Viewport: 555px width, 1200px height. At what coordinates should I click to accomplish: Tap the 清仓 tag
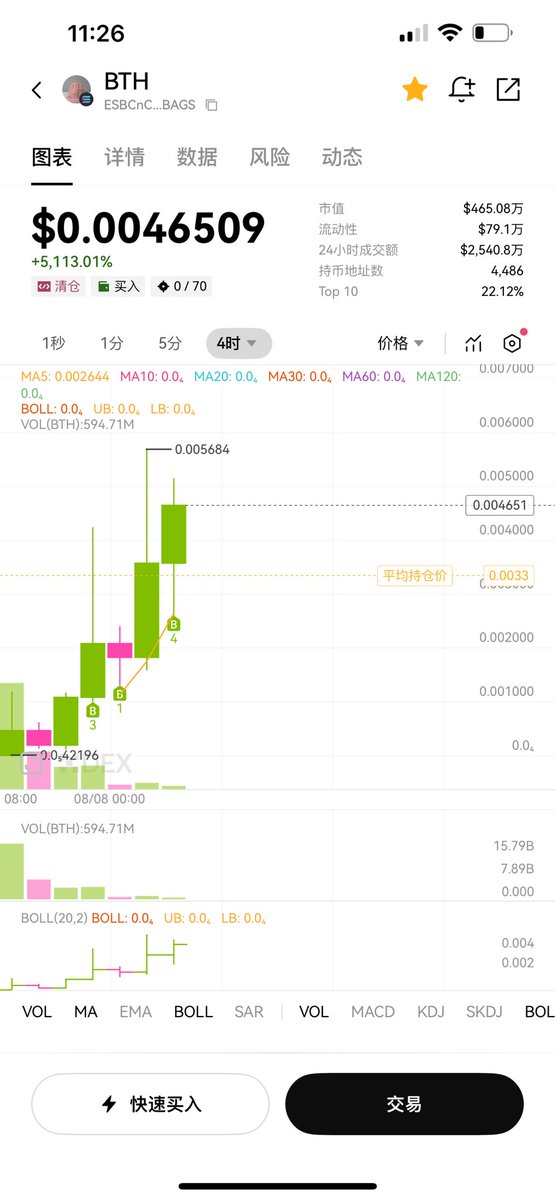tap(58, 286)
